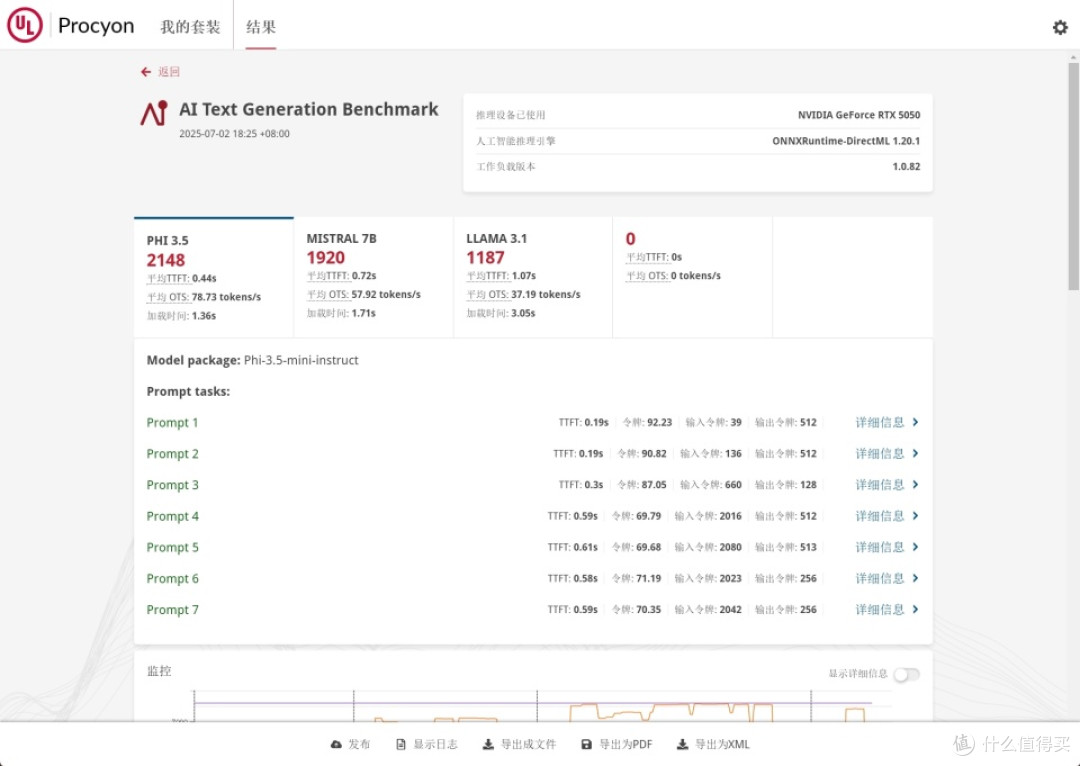Click the MISTRAL 7B score 1920

point(326,258)
